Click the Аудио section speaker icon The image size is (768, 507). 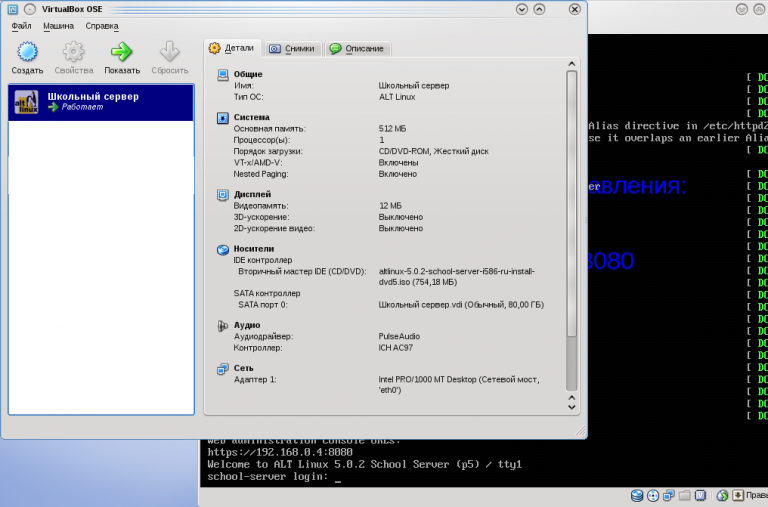tap(223, 326)
